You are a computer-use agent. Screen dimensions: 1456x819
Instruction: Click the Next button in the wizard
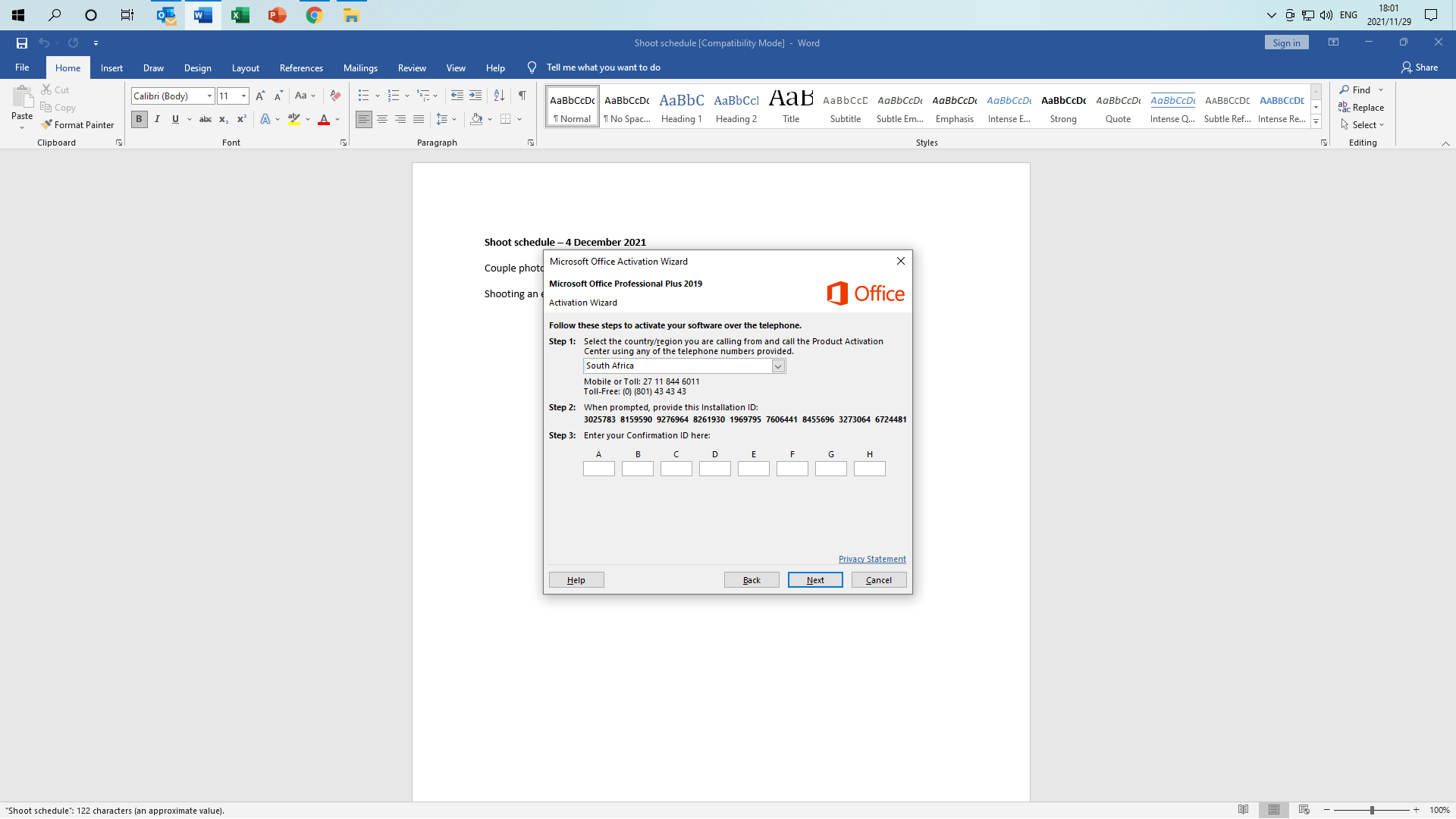click(814, 580)
